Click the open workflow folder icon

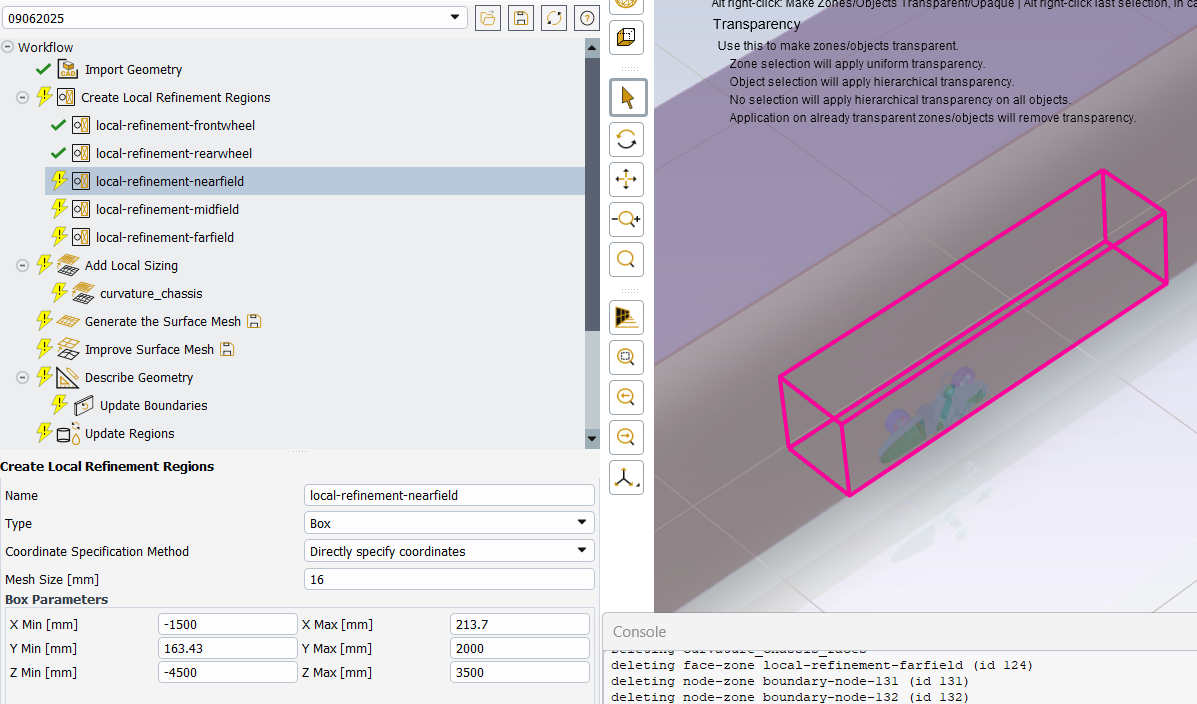point(487,17)
